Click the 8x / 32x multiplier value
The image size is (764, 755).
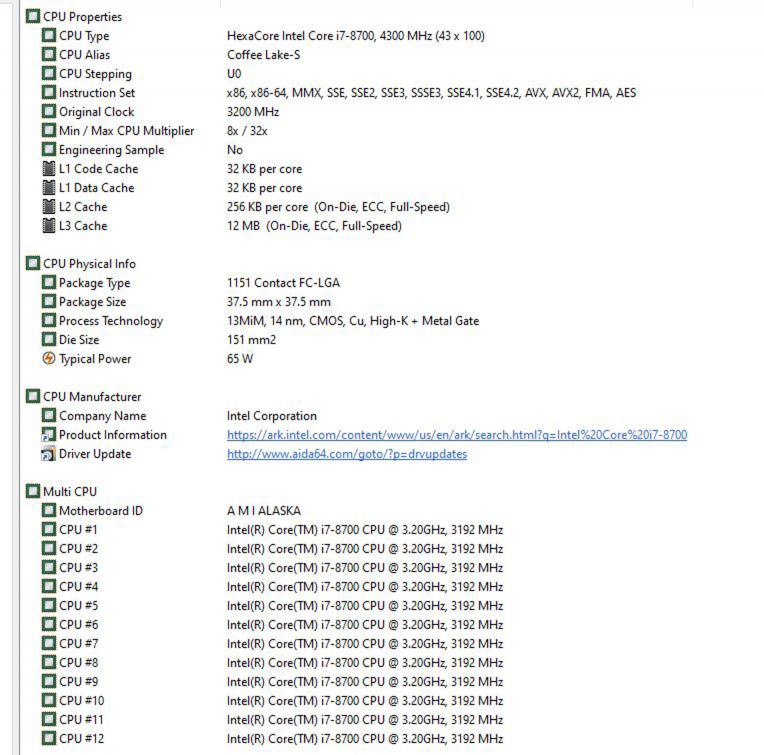(x=247, y=131)
